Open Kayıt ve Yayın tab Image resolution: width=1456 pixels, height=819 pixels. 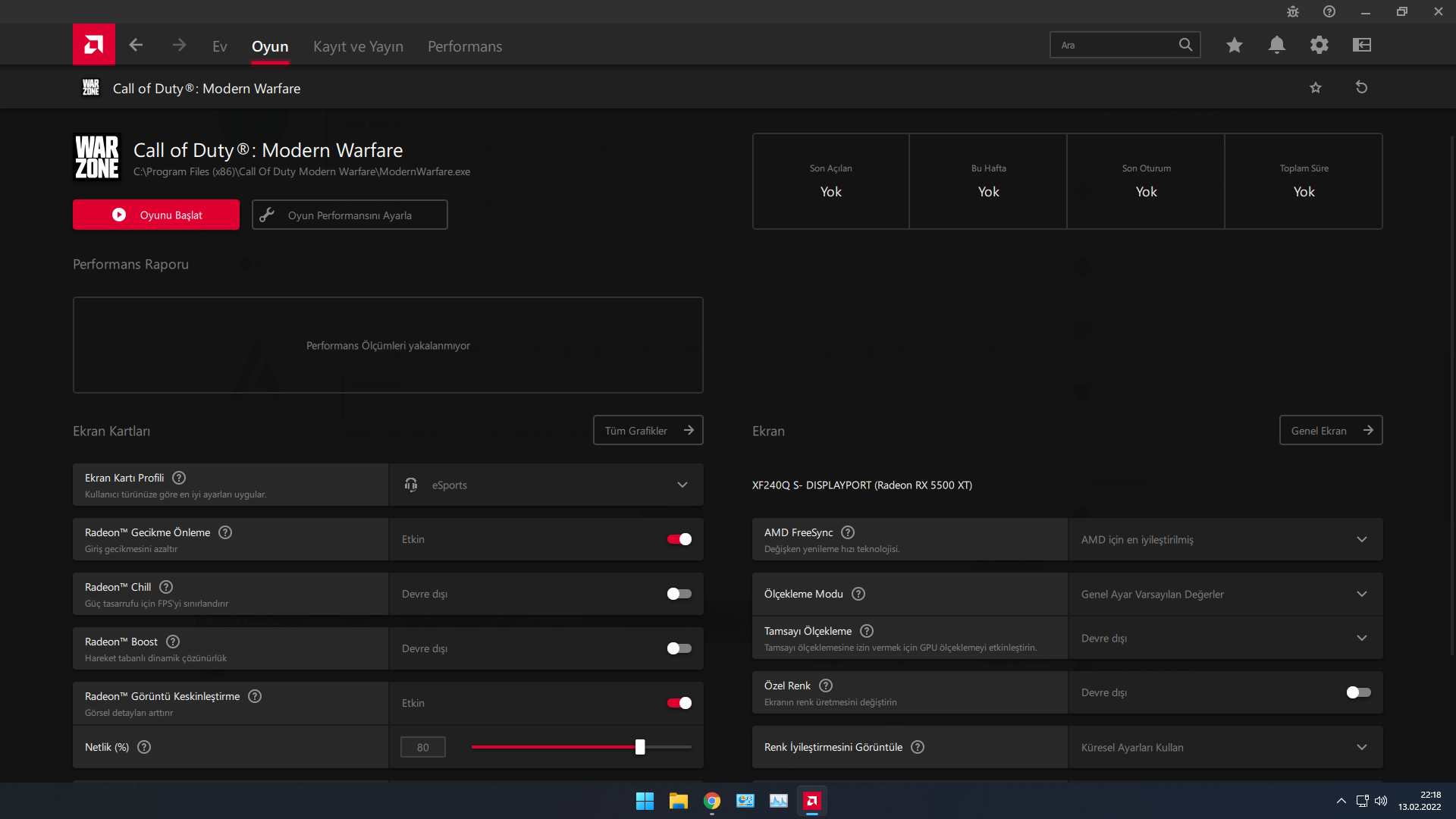click(358, 46)
